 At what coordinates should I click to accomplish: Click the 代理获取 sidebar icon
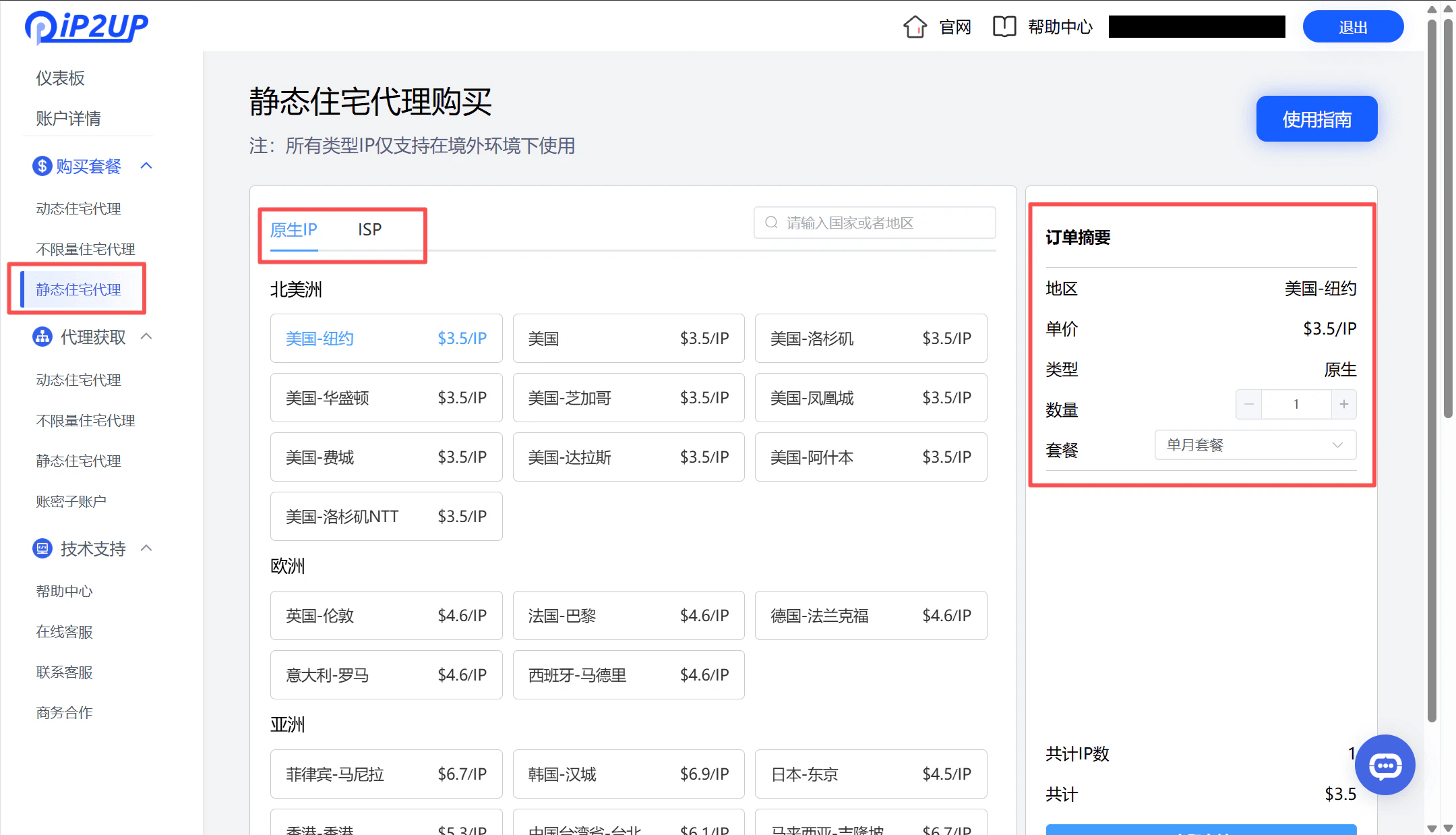click(42, 337)
